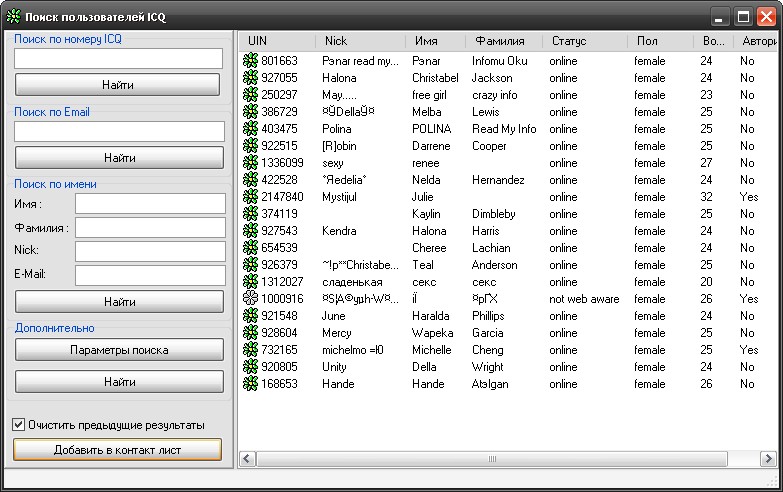Viewport: 783px width, 492px height.
Task: Open Параметры поиска search options
Action: click(x=119, y=350)
